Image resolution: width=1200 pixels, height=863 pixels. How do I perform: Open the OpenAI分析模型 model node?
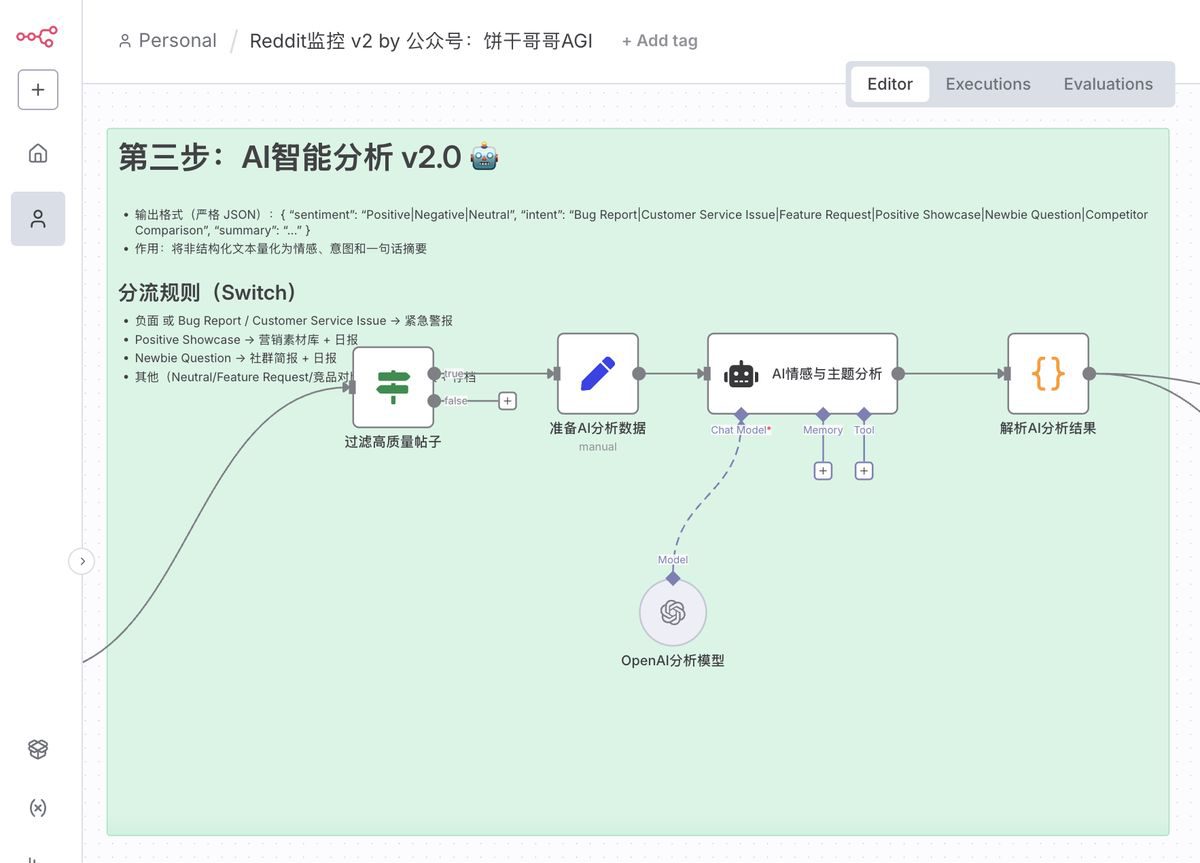[x=671, y=612]
